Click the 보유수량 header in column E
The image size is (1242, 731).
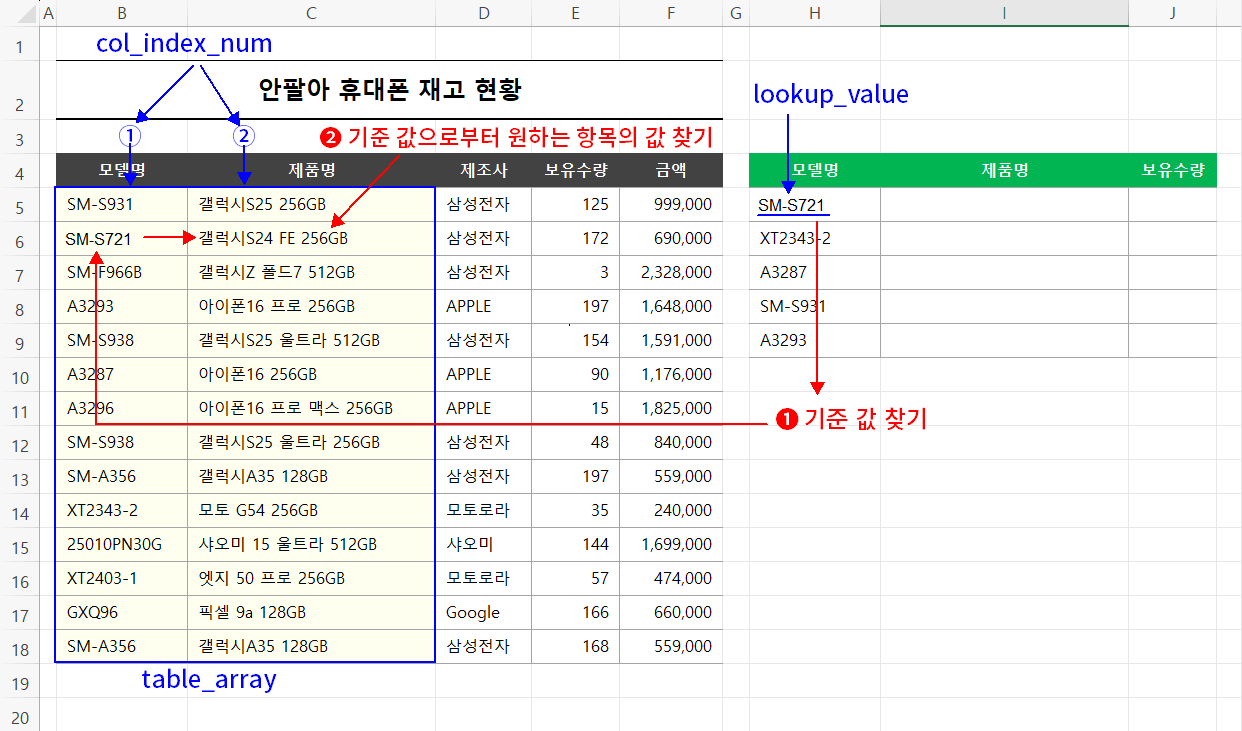pyautogui.click(x=576, y=171)
